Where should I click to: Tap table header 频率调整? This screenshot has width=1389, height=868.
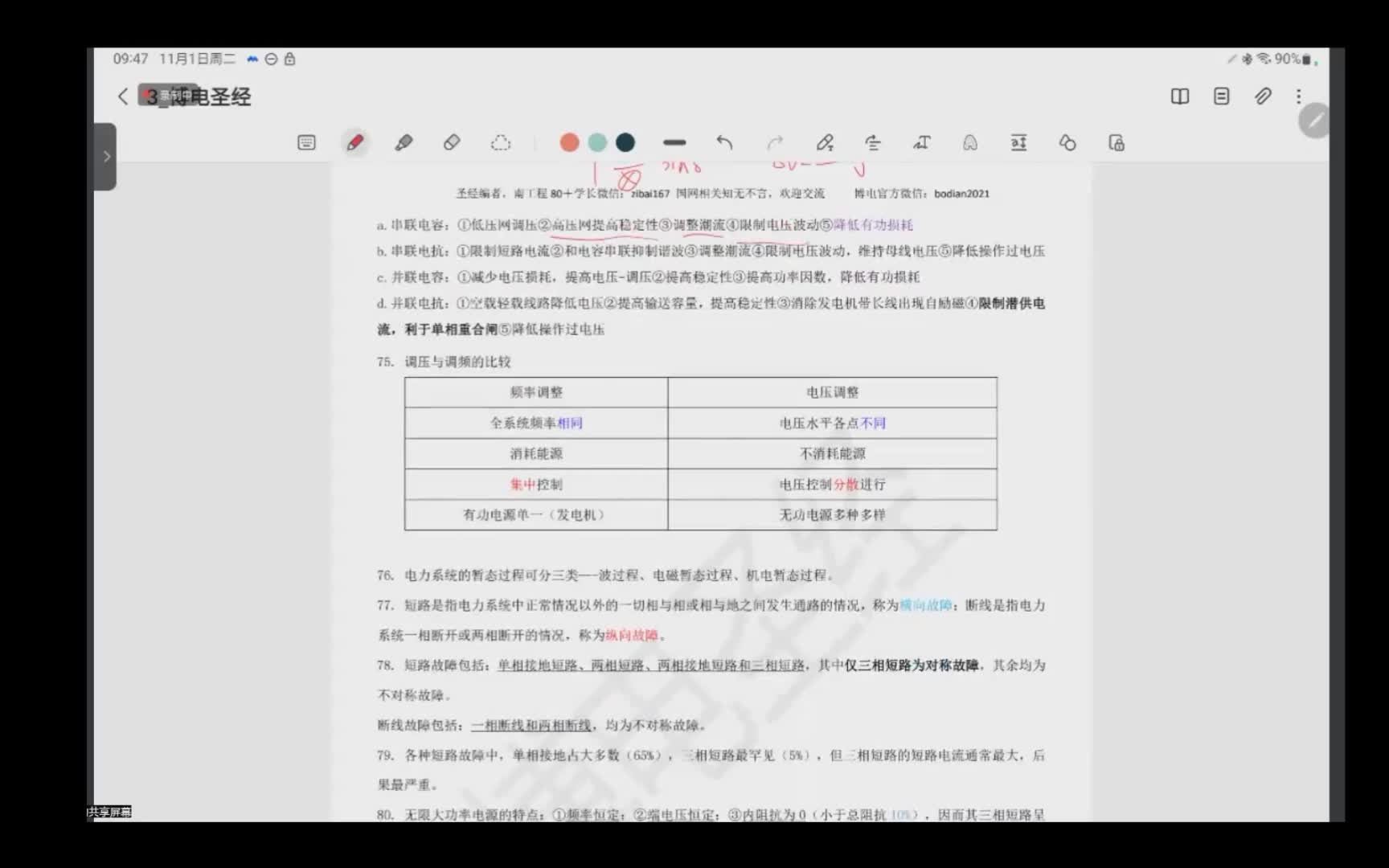point(536,392)
